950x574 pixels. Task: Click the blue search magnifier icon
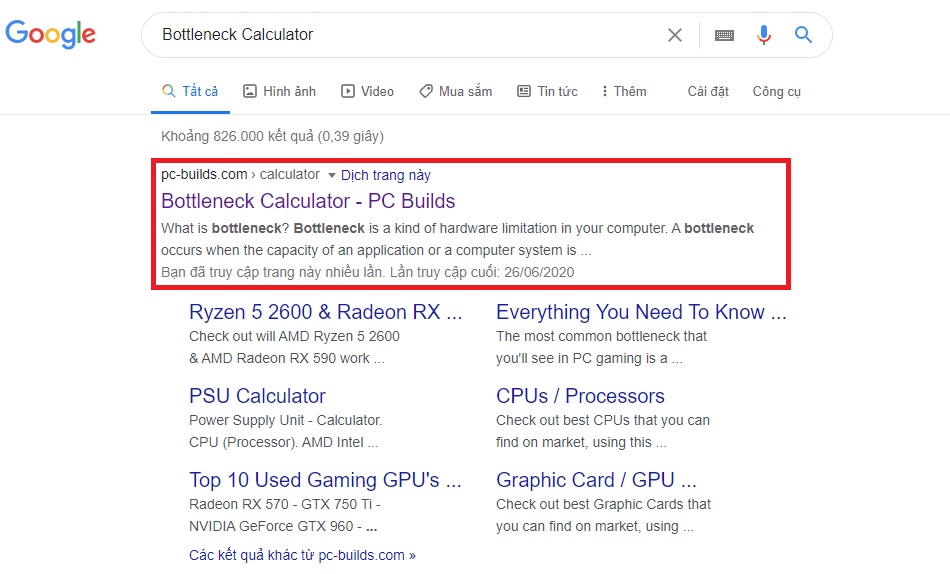803,35
